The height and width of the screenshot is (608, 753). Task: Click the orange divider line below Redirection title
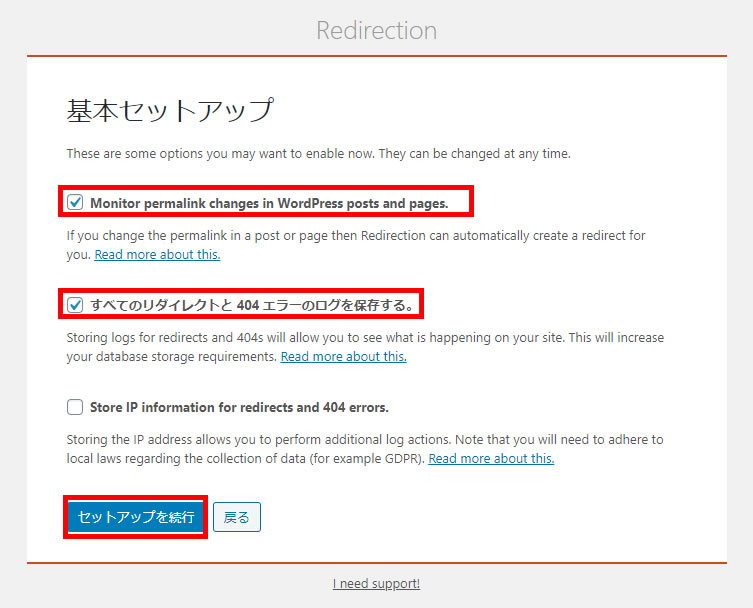[376, 56]
